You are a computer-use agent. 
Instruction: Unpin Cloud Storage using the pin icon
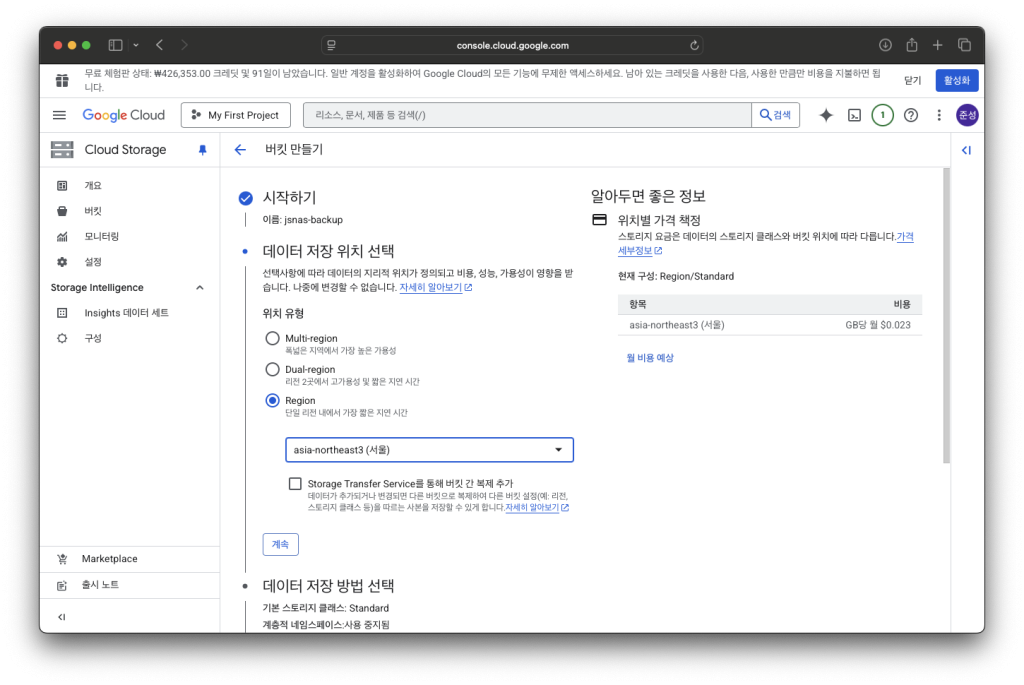point(202,150)
